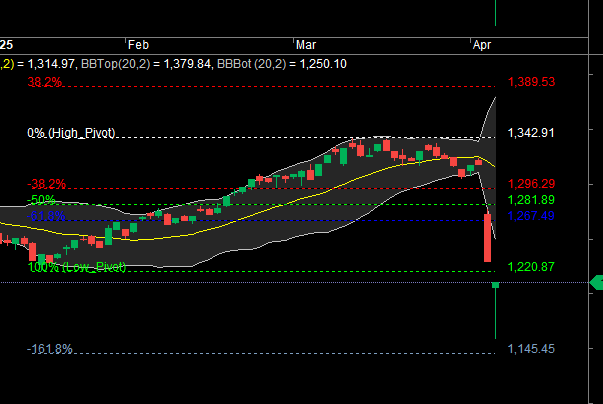Select the 1,145.45 price label

[x=531, y=349]
